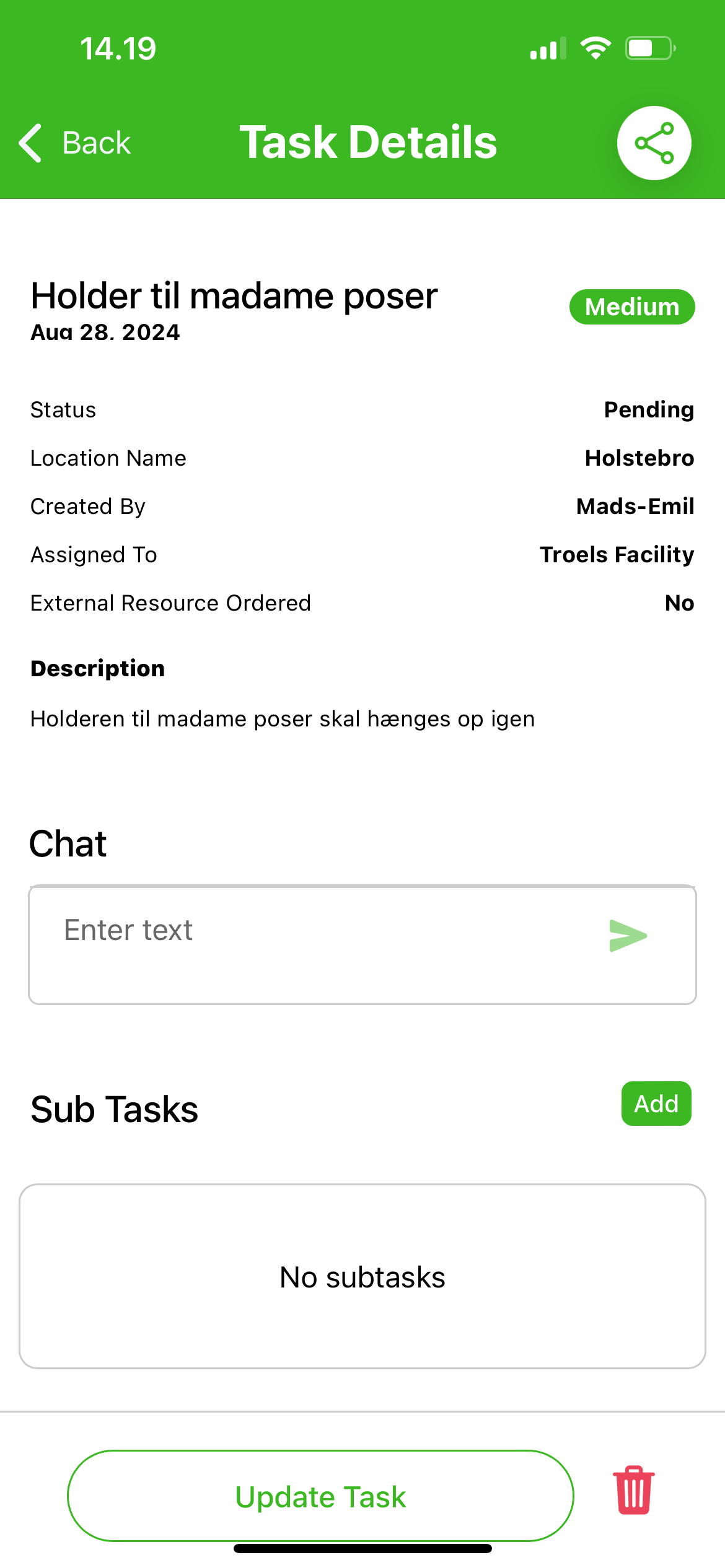Send chat message with arrow icon

[x=628, y=935]
